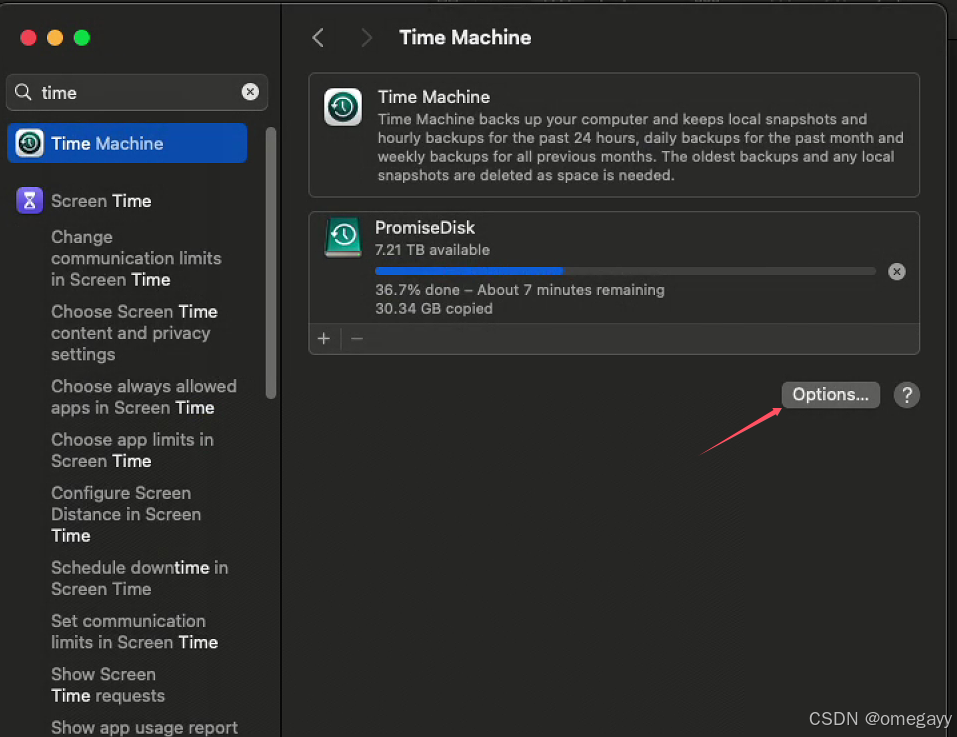Add a backup disk with plus button
The image size is (957, 737).
[x=324, y=339]
